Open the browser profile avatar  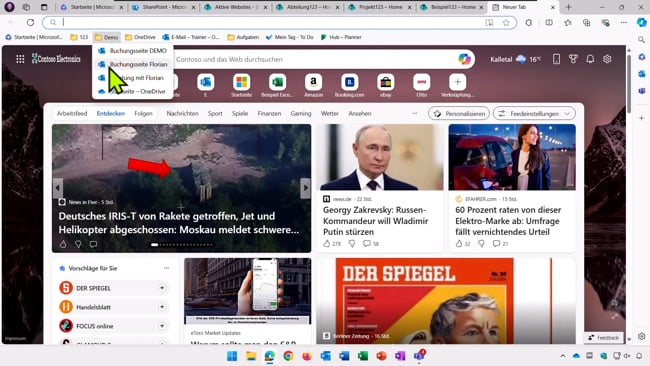coord(9,7)
